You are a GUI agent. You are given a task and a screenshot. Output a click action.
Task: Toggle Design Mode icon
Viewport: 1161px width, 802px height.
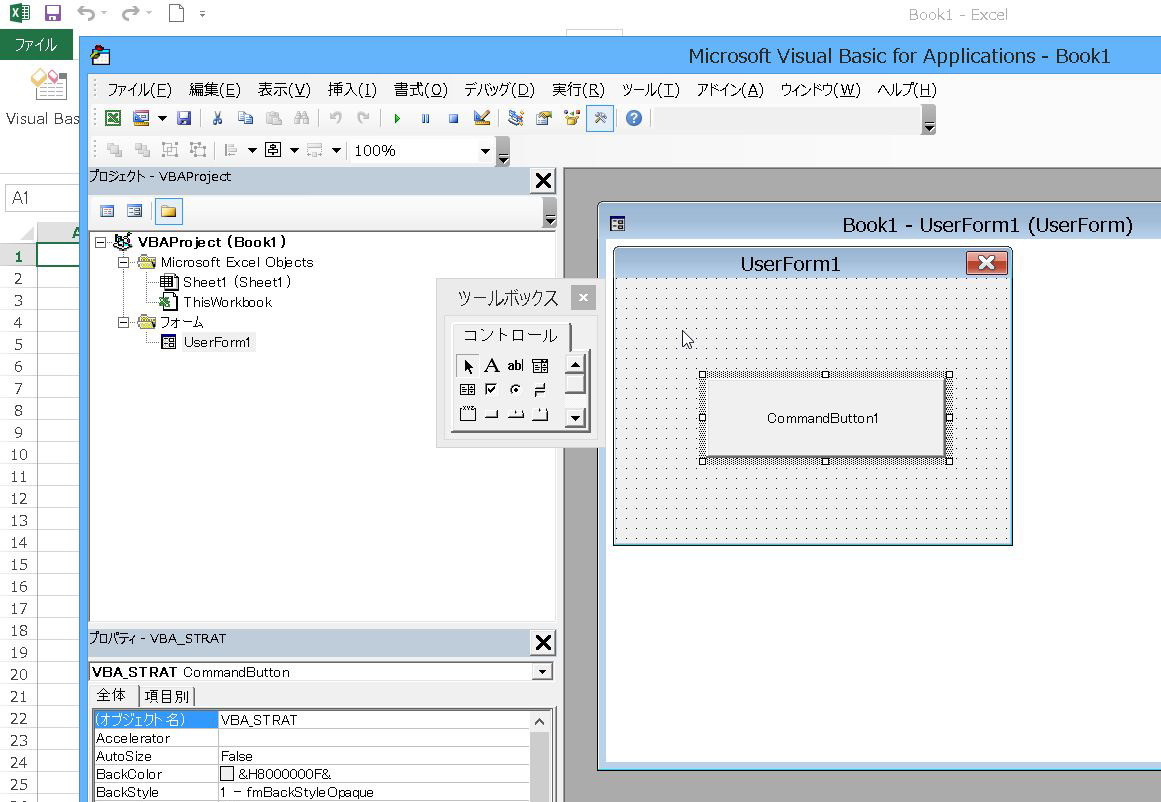[x=481, y=118]
